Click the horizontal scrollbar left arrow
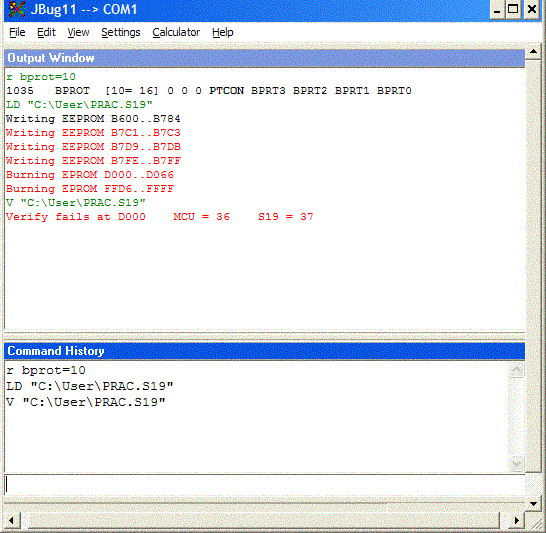Screen dimensions: 546x533 click(x=11, y=520)
